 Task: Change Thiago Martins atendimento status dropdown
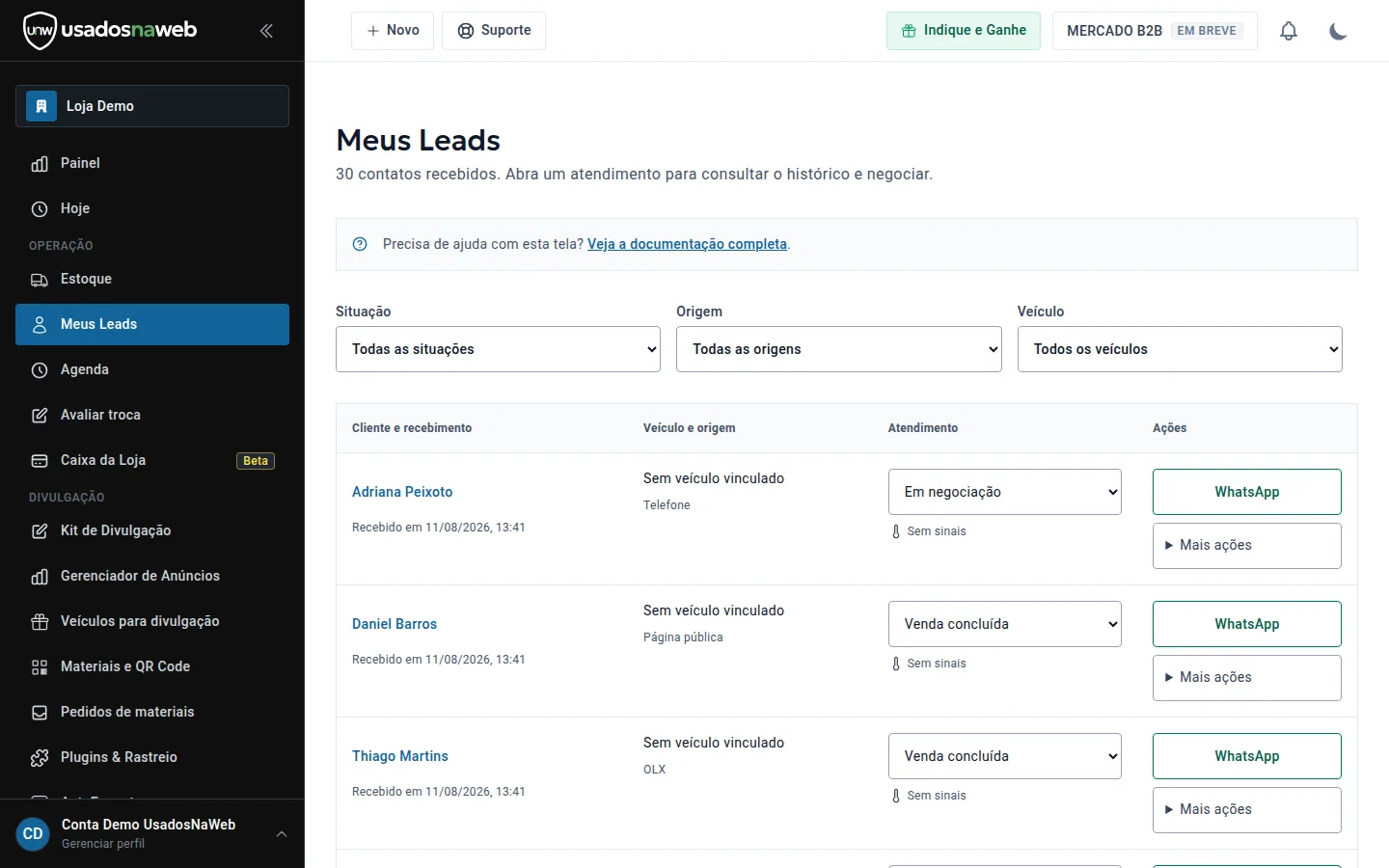1005,756
